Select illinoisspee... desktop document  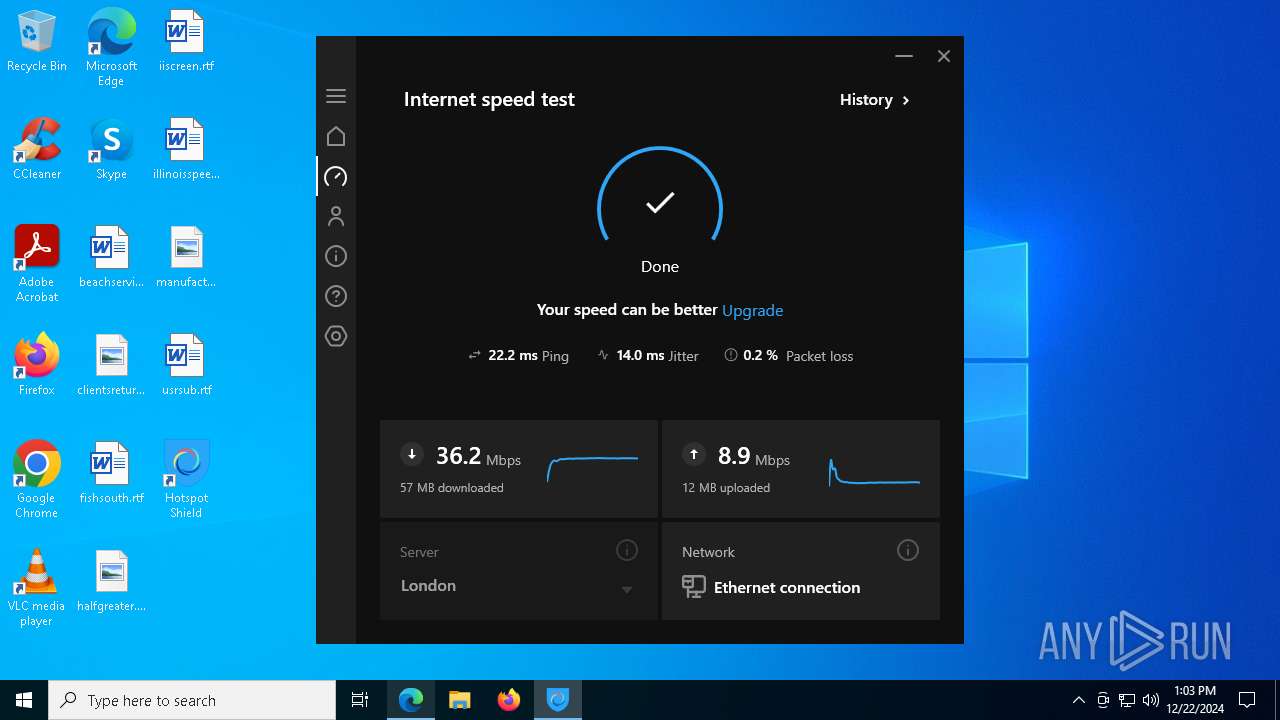[x=186, y=149]
